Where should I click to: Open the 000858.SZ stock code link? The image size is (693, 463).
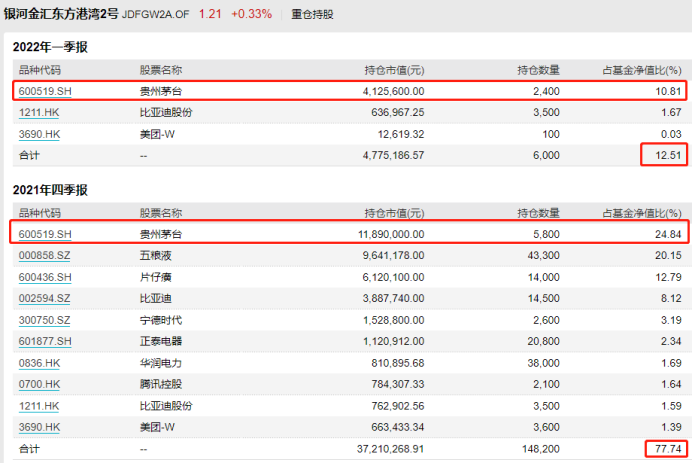[43, 255]
